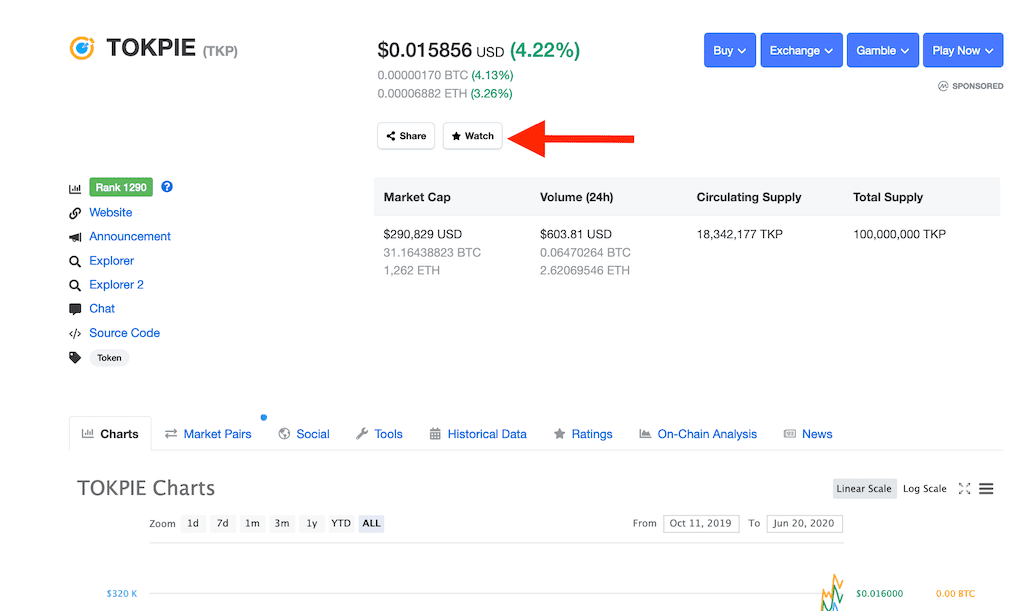Click the 1,262 ETH market cap value

pos(411,270)
